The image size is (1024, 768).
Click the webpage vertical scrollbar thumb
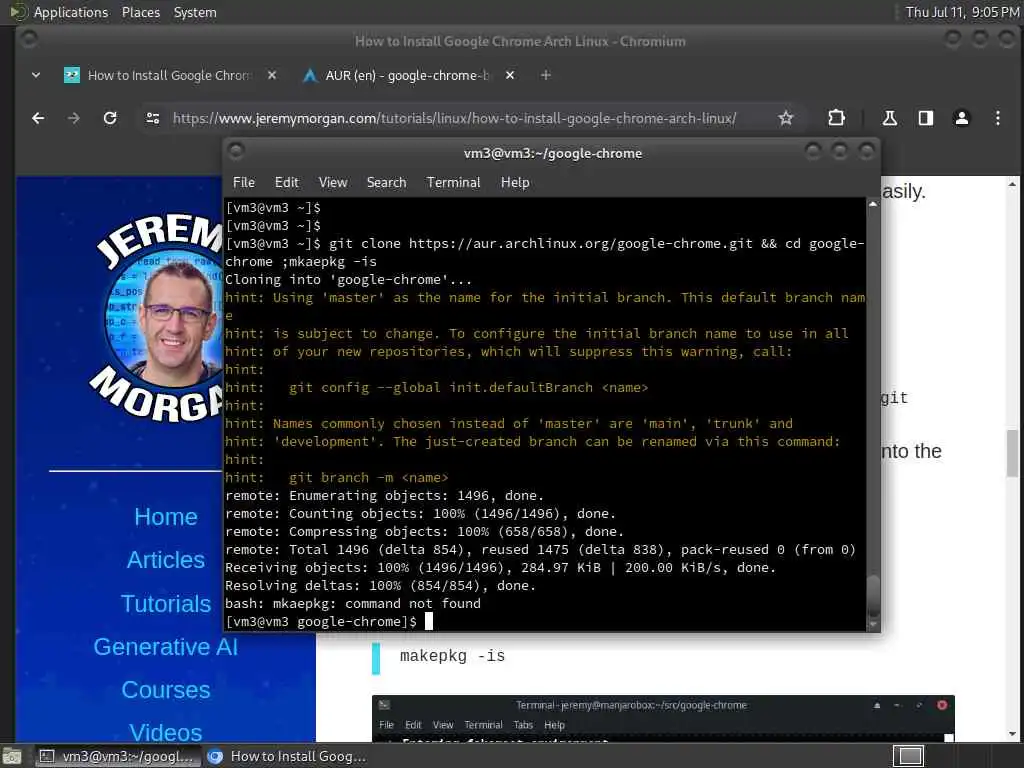coord(1012,453)
